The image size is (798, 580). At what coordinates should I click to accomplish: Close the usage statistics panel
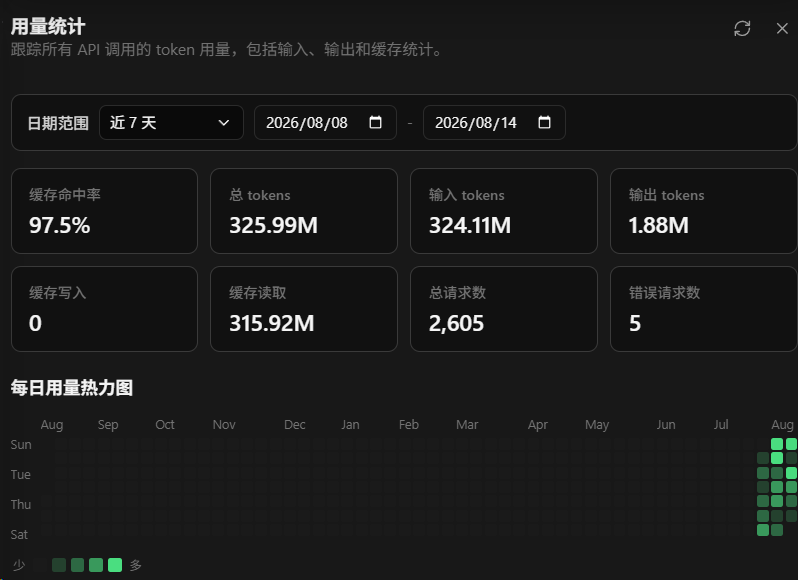click(782, 28)
